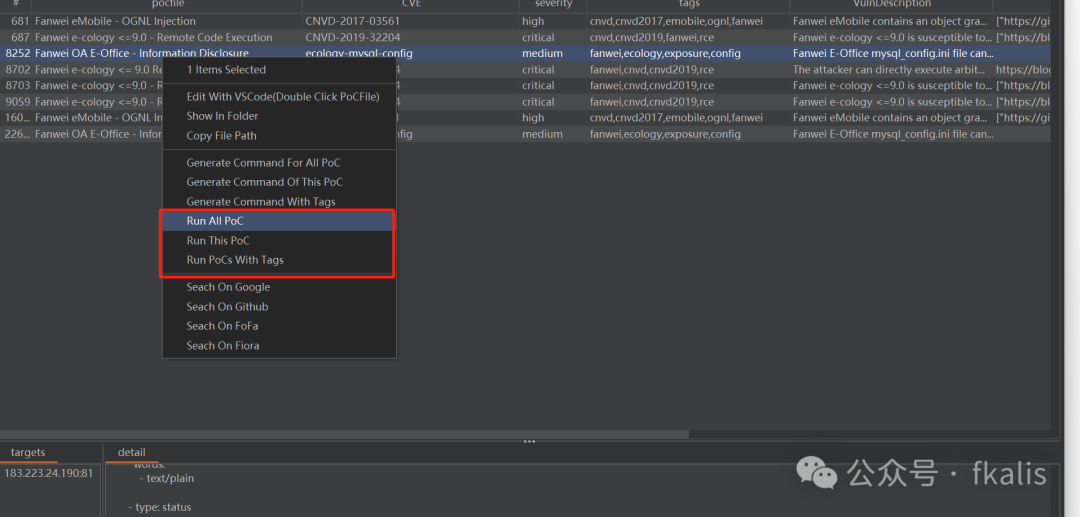The image size is (1080, 517).
Task: Select Edit With VSCode context menu entry
Action: click(282, 97)
